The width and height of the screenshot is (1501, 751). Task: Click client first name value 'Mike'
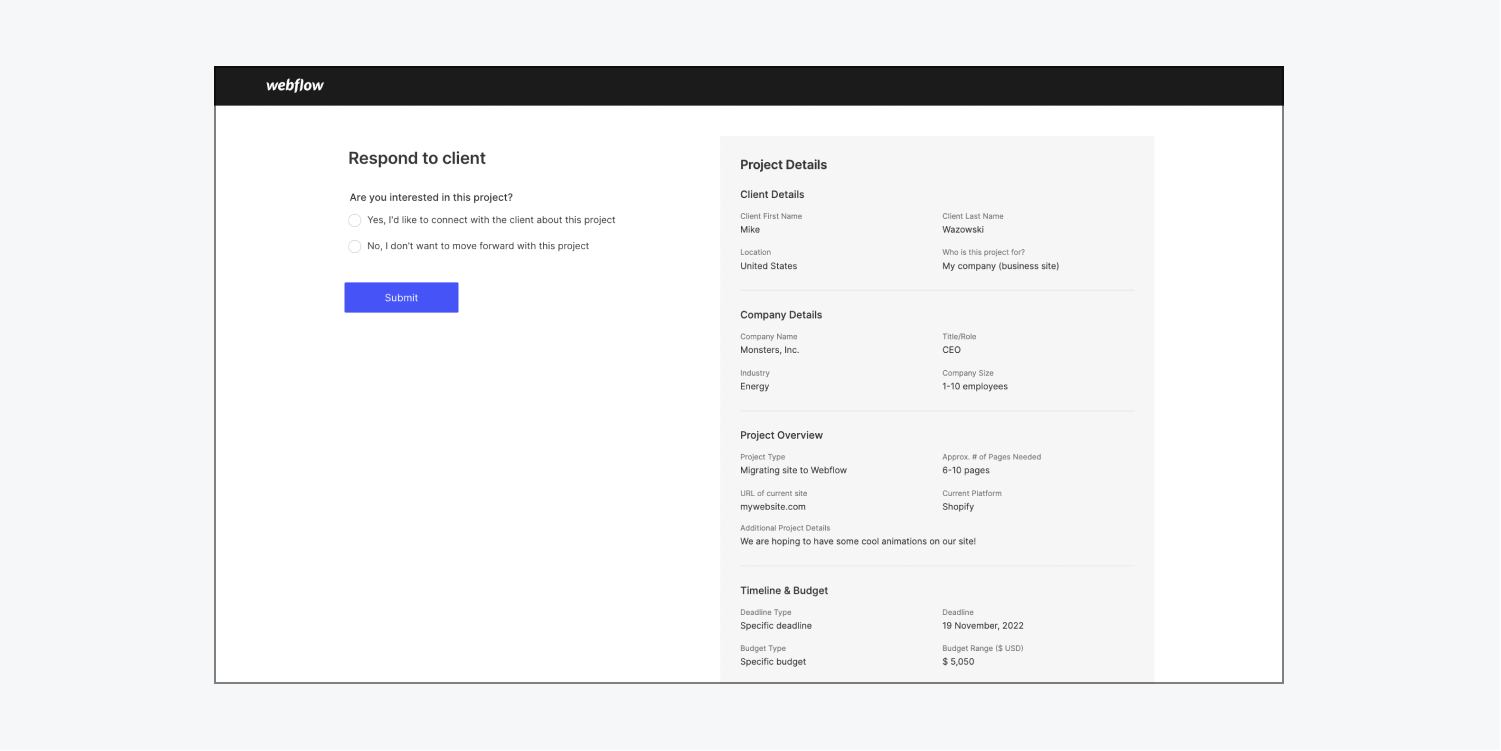750,230
